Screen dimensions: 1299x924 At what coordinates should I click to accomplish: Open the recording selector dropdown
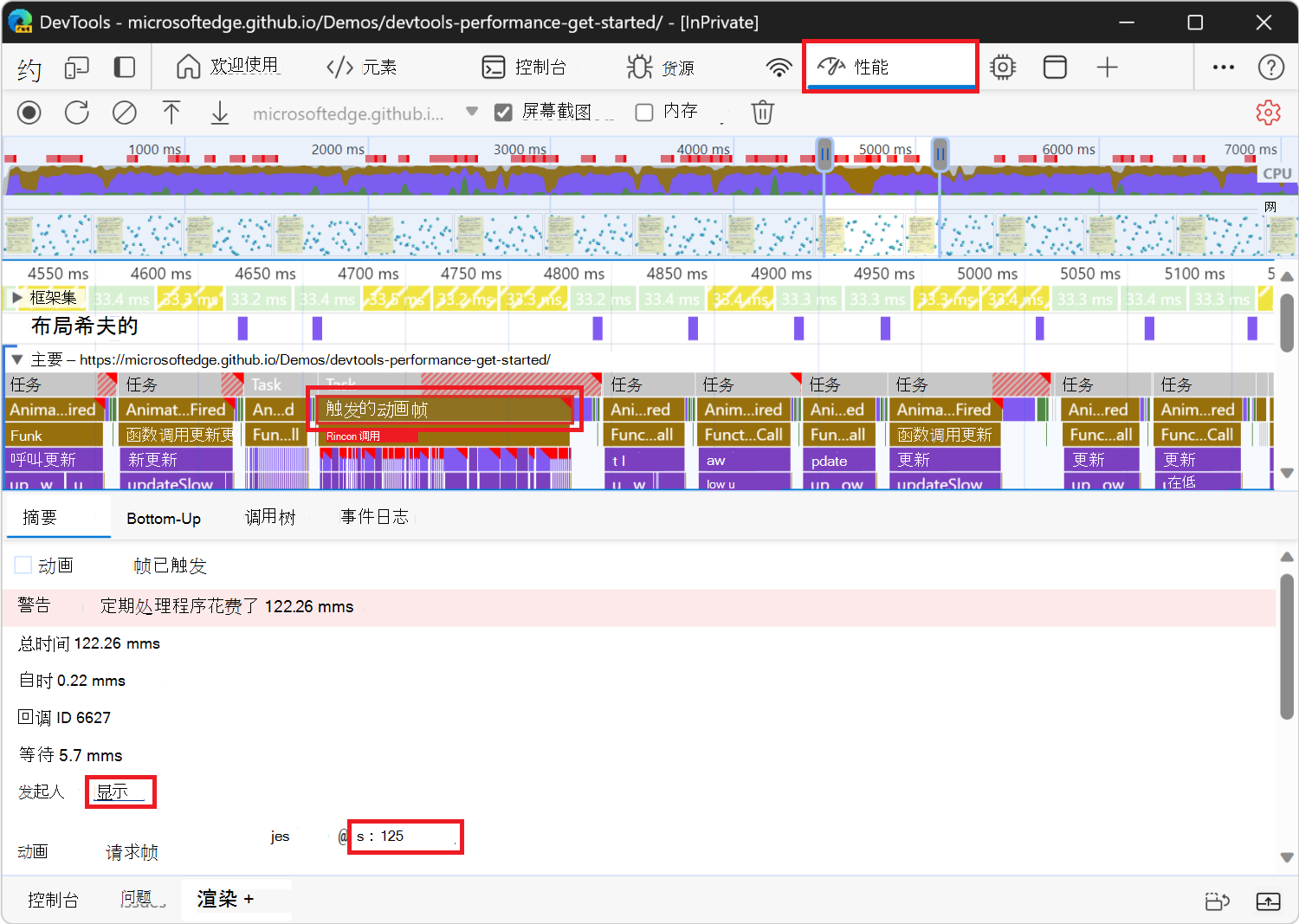365,113
